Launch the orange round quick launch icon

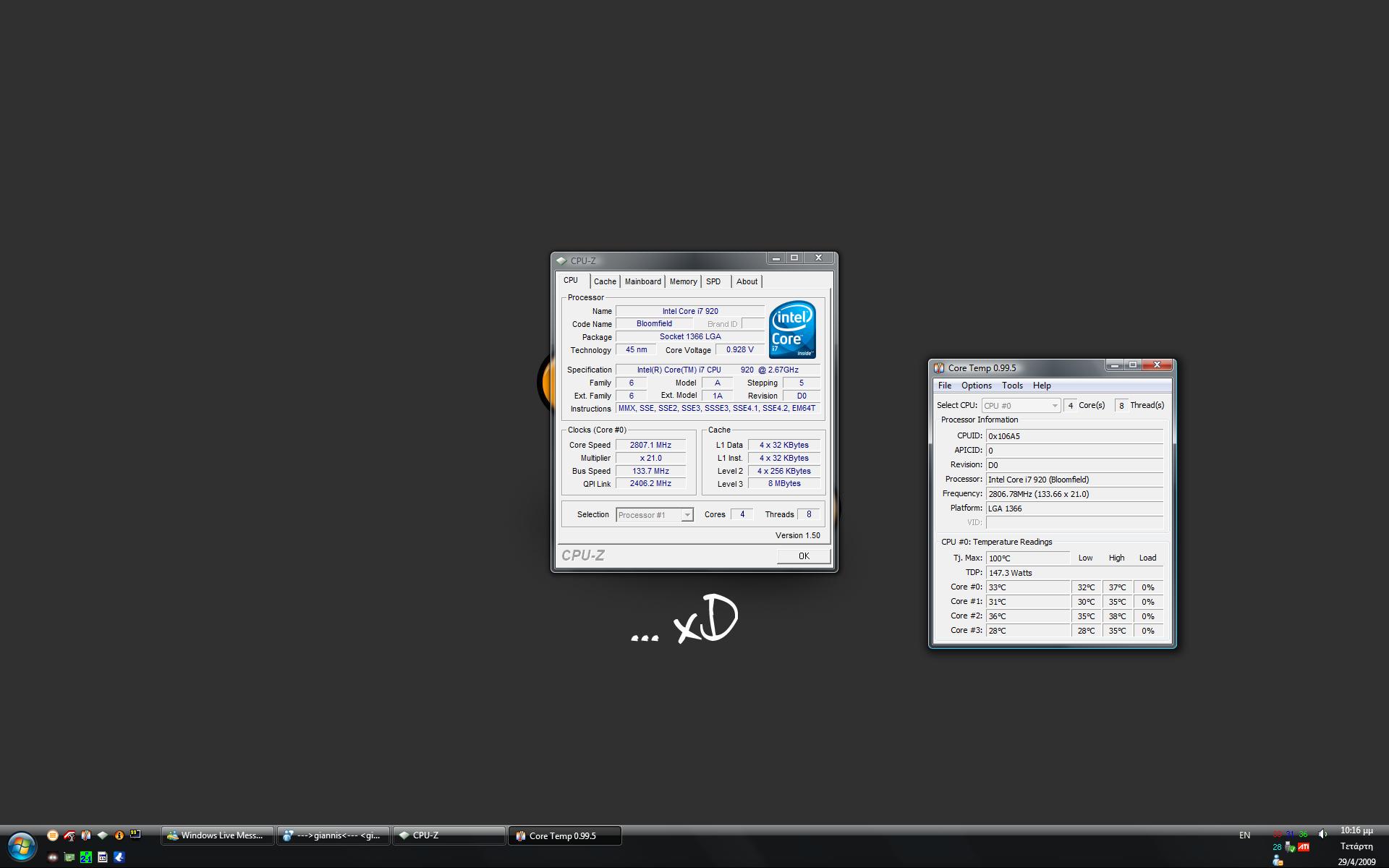[x=53, y=835]
